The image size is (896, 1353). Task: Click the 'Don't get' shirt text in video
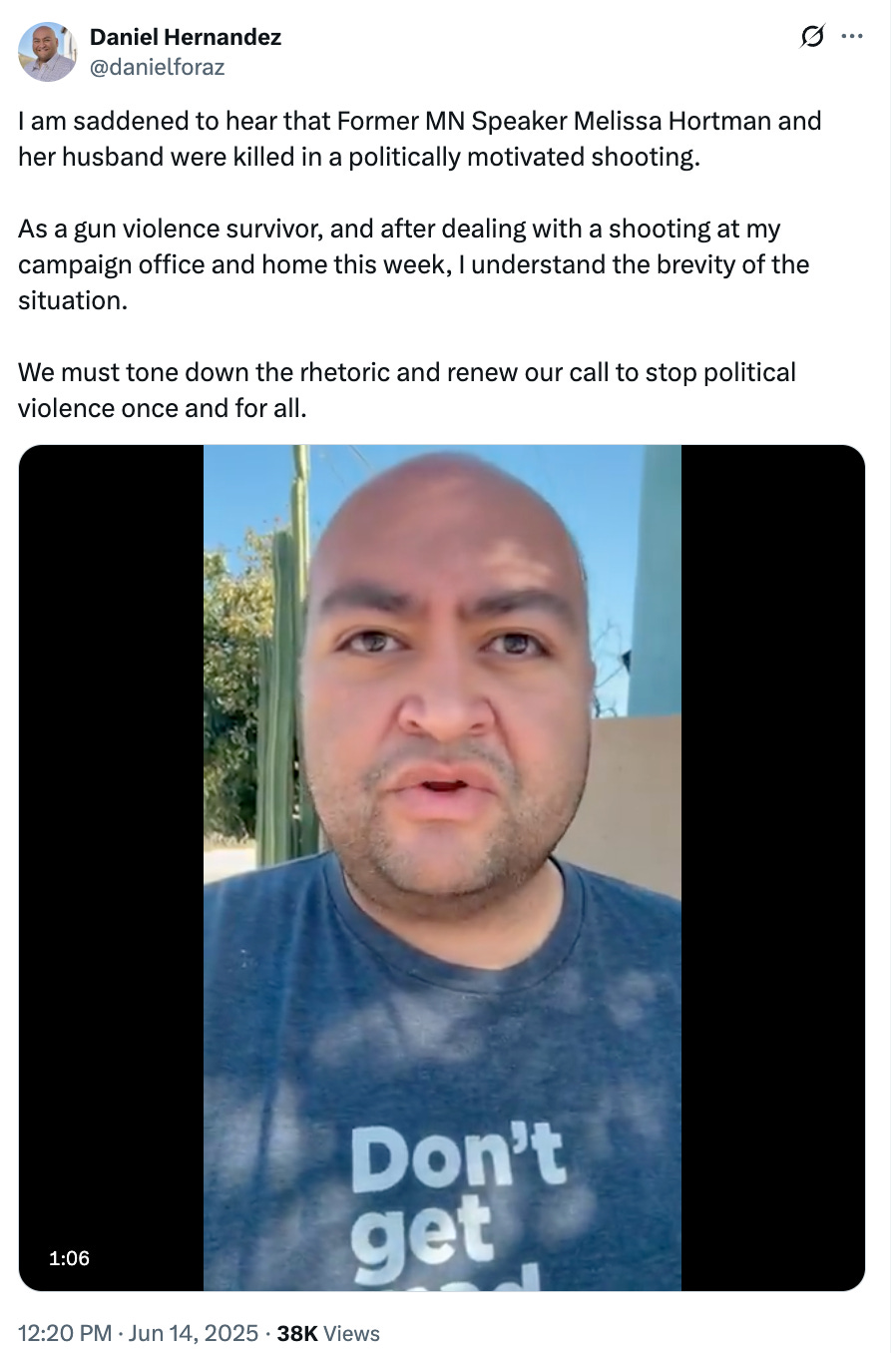pyautogui.click(x=454, y=1202)
